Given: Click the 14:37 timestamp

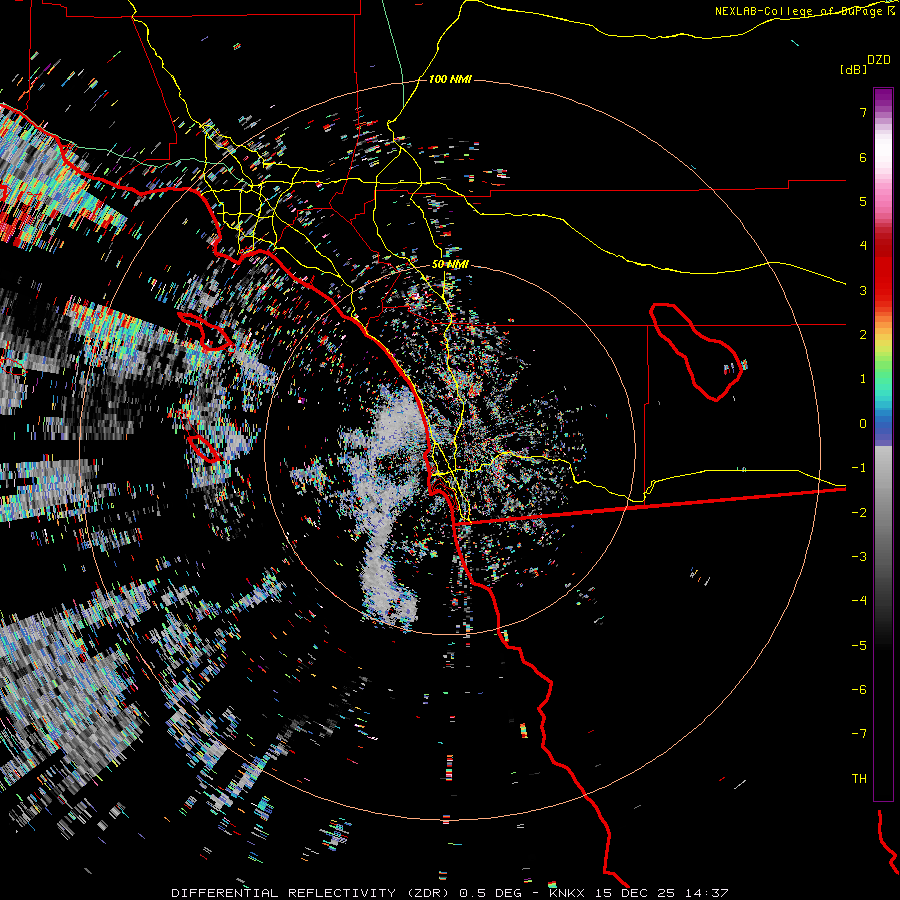Looking at the screenshot, I should click(x=707, y=893).
